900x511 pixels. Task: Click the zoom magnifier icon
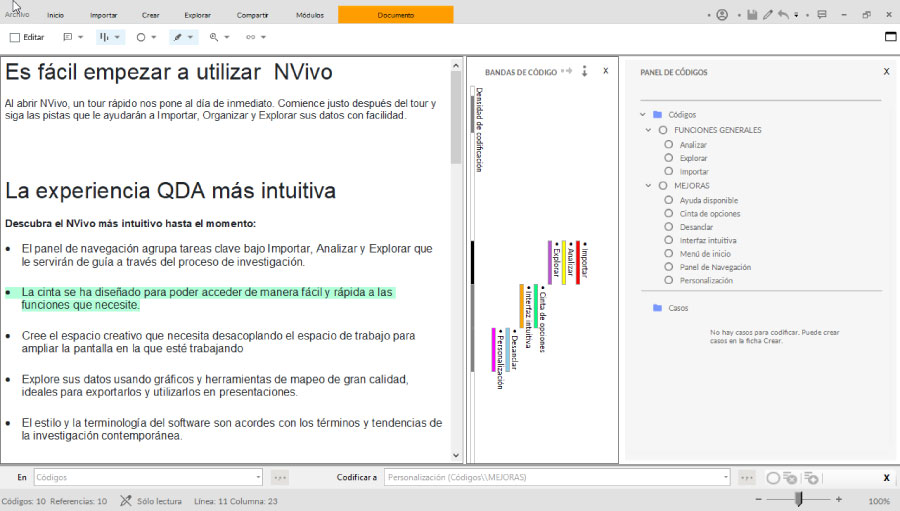pos(214,37)
